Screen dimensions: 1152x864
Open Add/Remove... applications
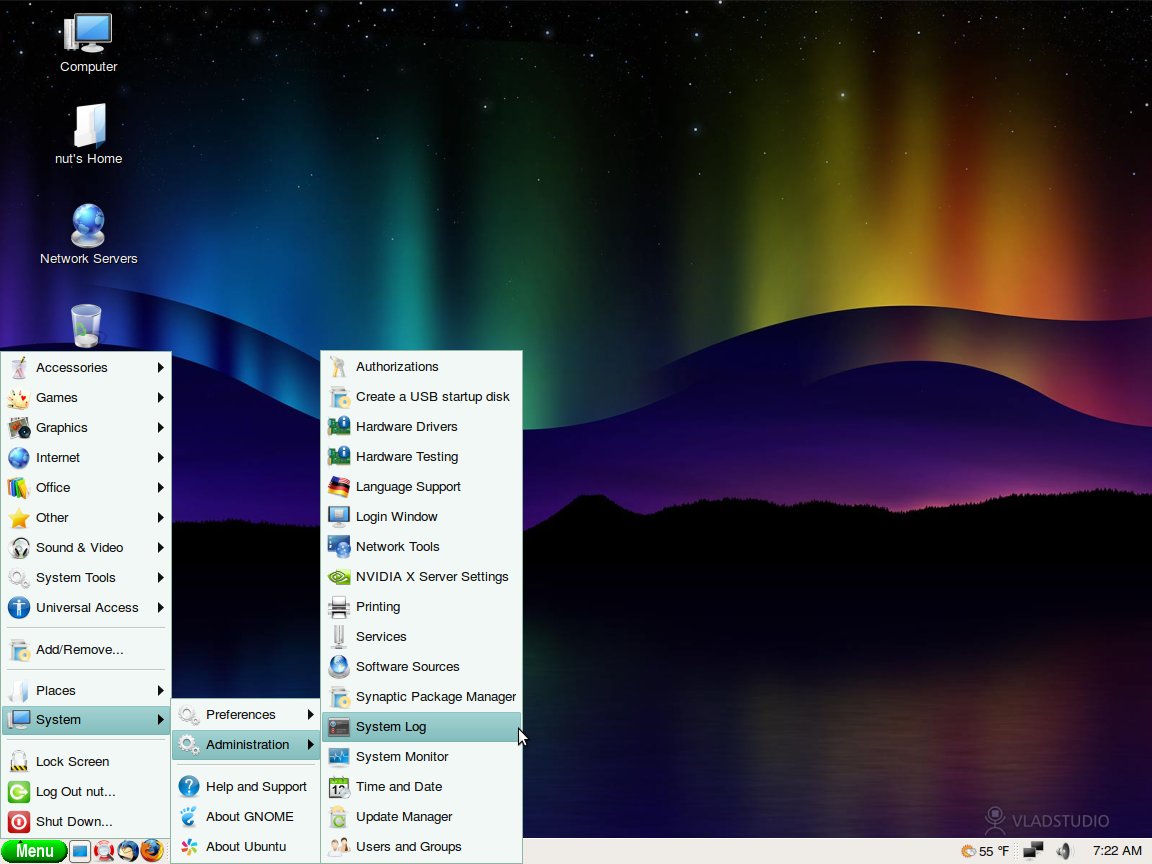coord(87,649)
